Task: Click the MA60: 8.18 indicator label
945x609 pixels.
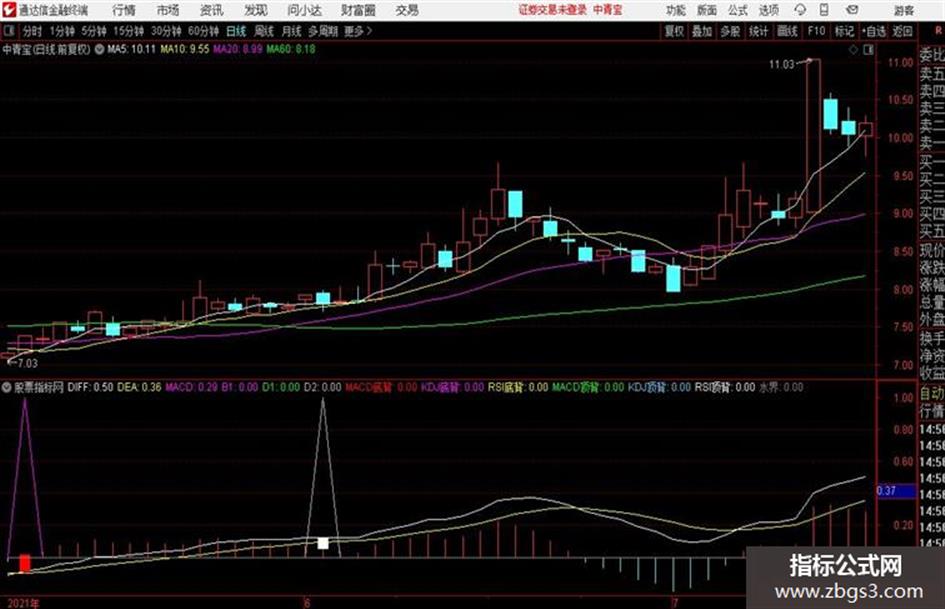Action: click(x=290, y=49)
